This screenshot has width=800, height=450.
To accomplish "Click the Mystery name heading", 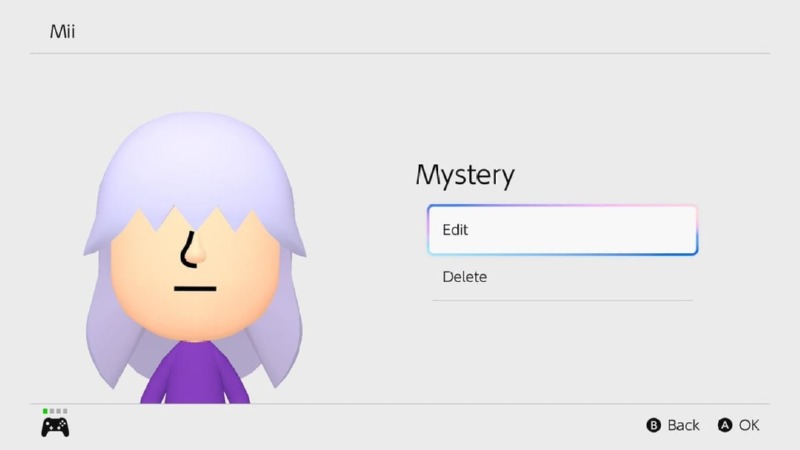I will coord(465,176).
